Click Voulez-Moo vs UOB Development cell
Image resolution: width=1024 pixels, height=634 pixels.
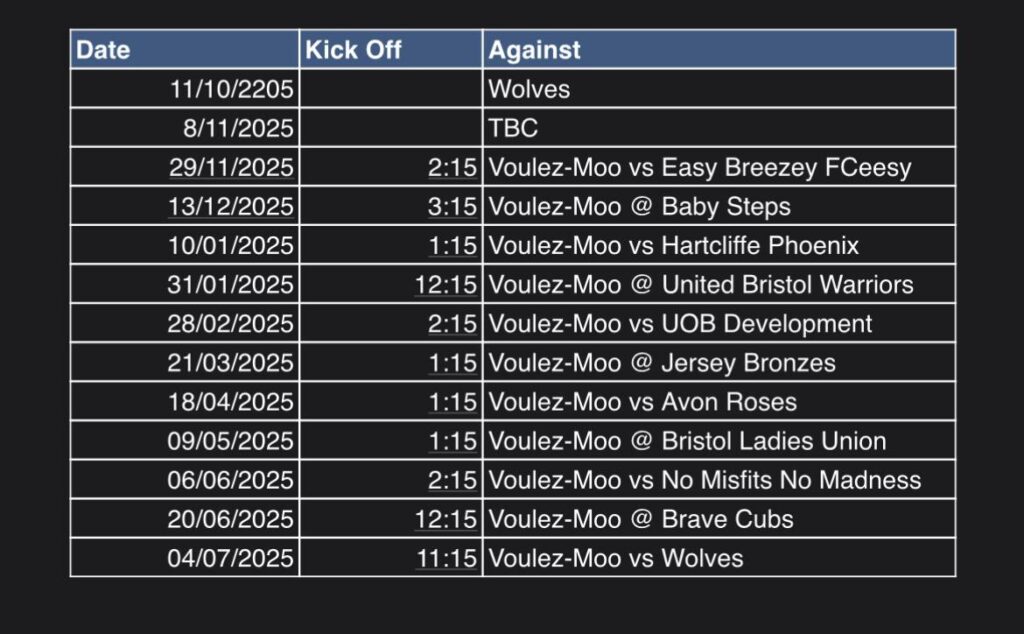point(680,323)
